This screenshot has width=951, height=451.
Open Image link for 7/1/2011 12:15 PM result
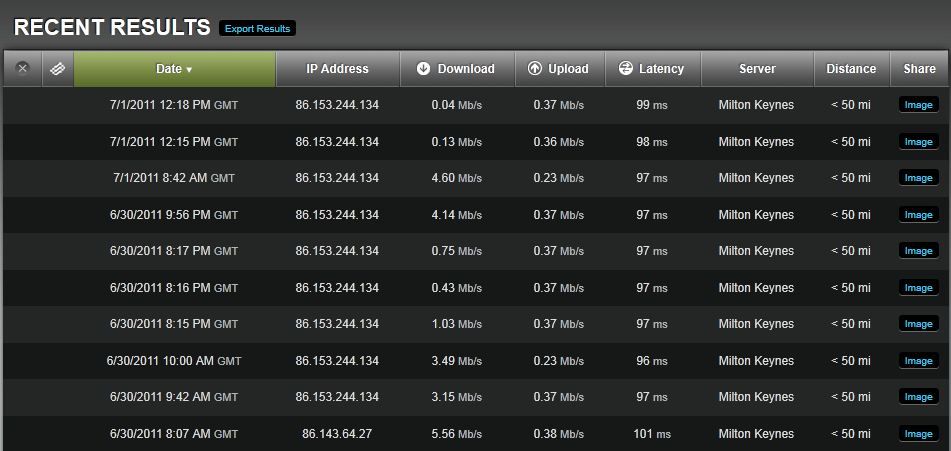click(918, 142)
